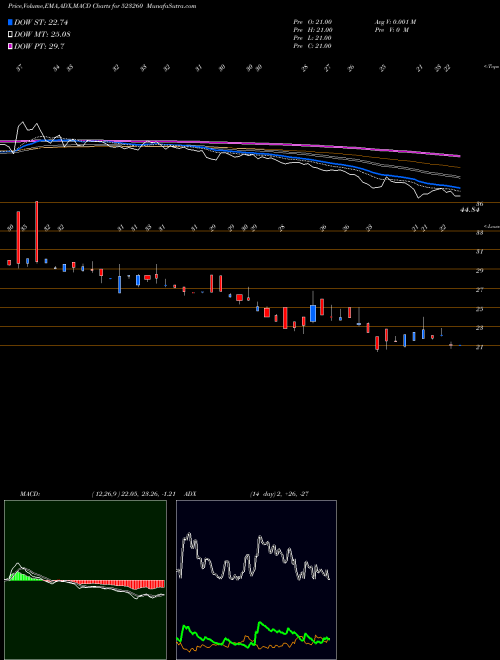500x660 pixels.
Task: Click the white DOW MT legend swatch
Action: pyautogui.click(x=10, y=34)
